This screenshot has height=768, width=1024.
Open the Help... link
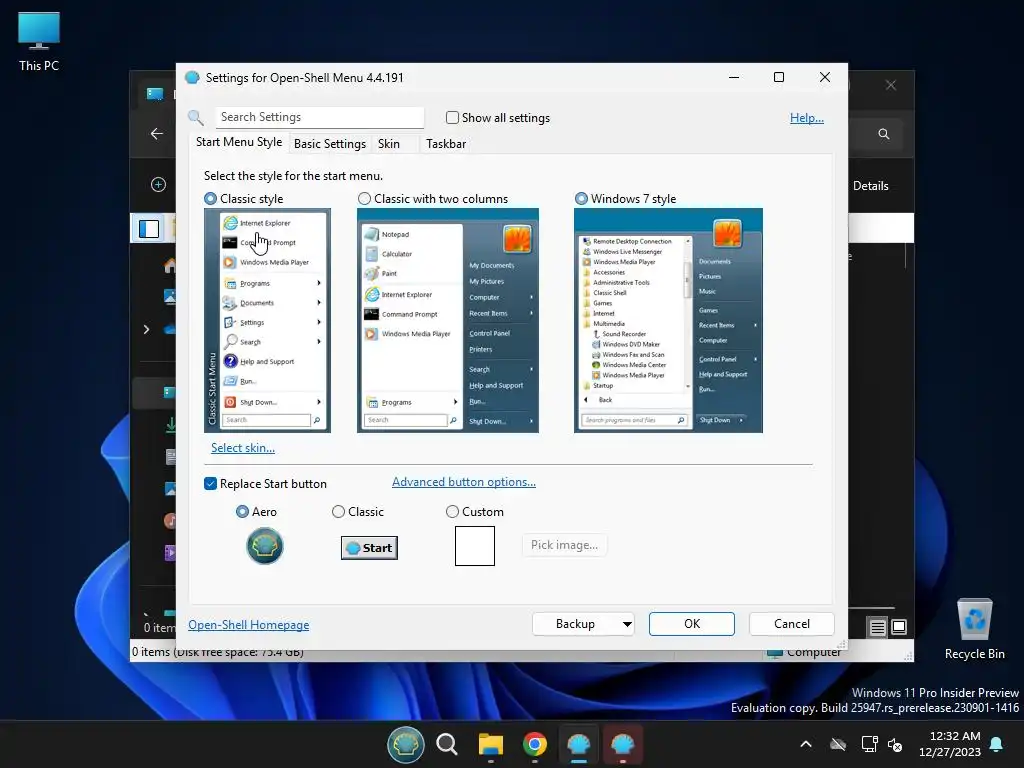807,118
